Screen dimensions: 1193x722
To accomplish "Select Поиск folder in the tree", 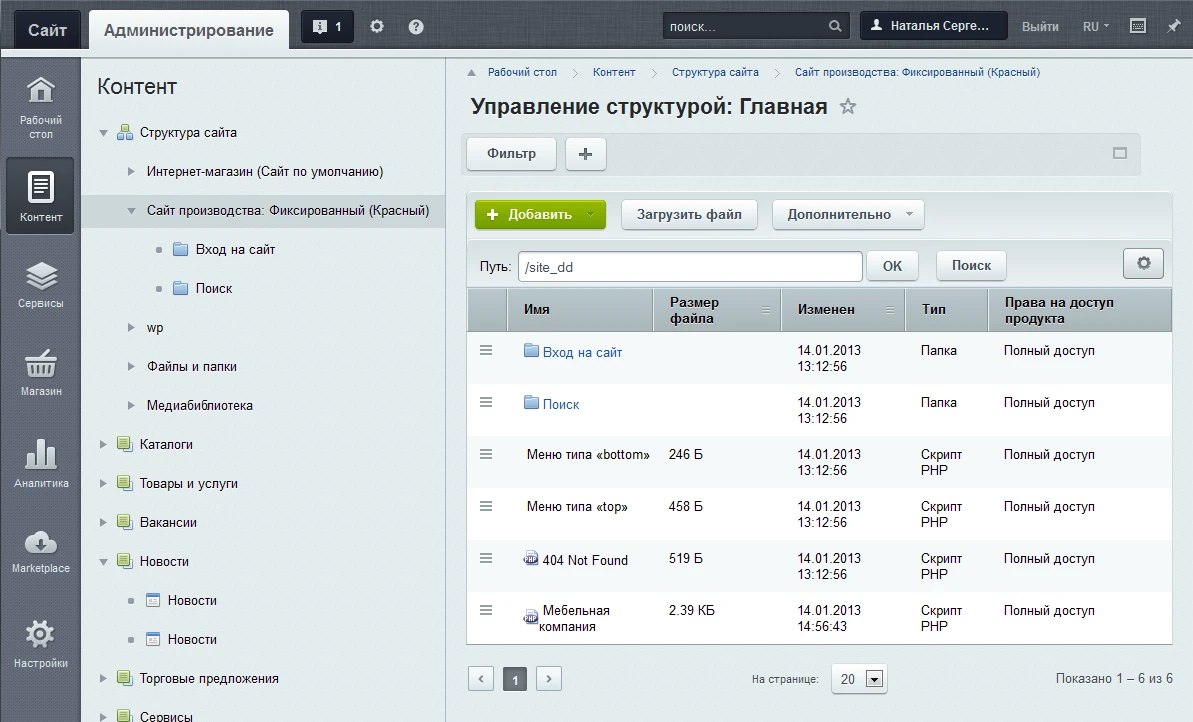I will pos(214,288).
